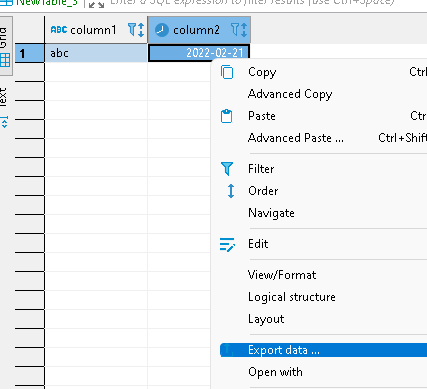The width and height of the screenshot is (427, 389).
Task: Click the column1 ABC type icon
Action: (59, 30)
